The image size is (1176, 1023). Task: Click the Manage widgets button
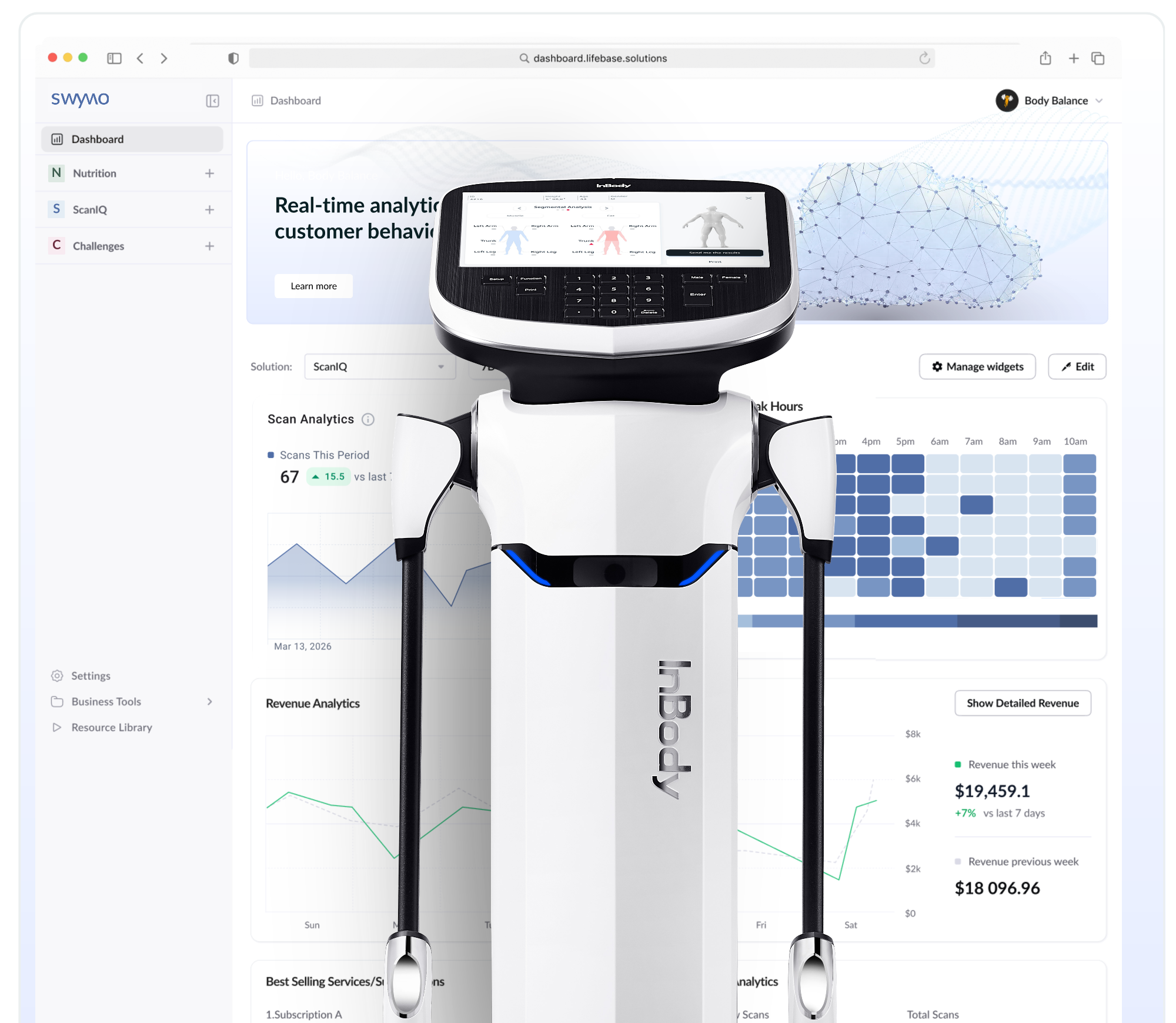point(977,367)
